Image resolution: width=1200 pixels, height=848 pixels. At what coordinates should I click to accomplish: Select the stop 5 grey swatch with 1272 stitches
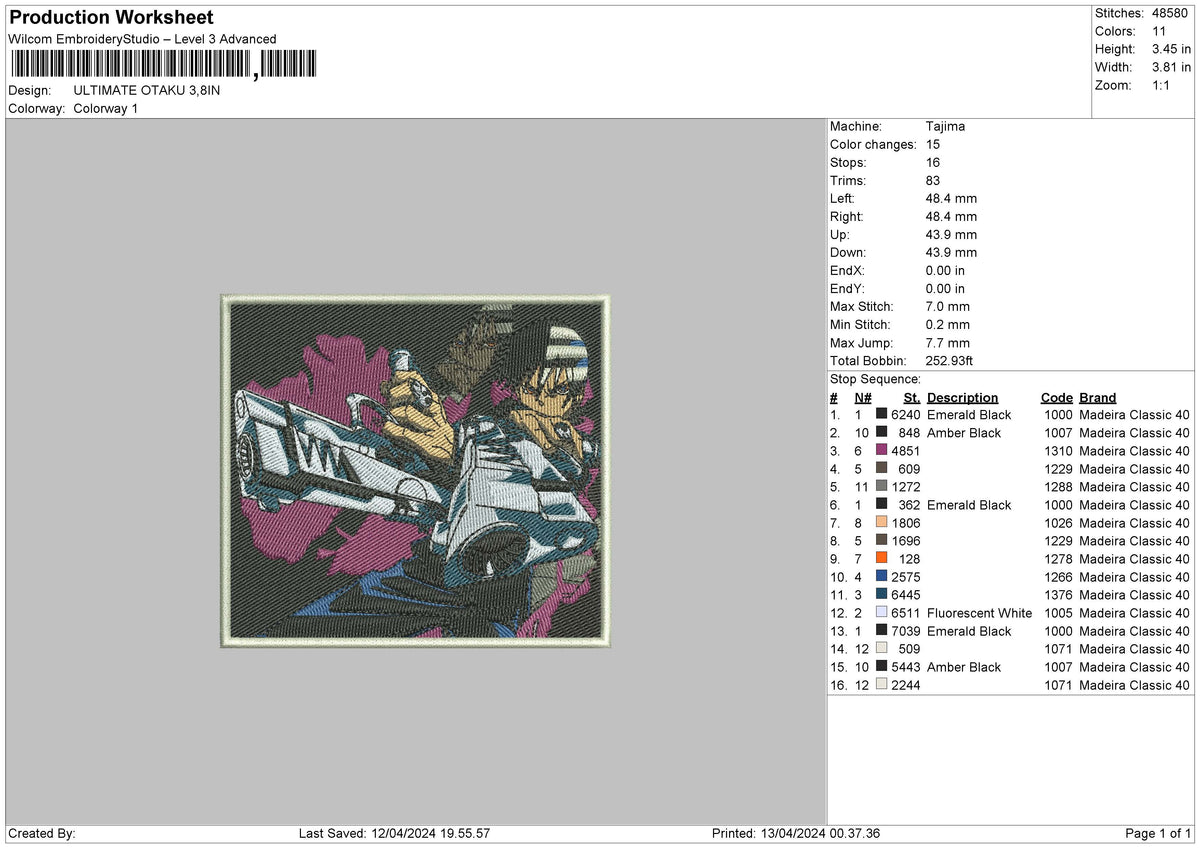[881, 487]
